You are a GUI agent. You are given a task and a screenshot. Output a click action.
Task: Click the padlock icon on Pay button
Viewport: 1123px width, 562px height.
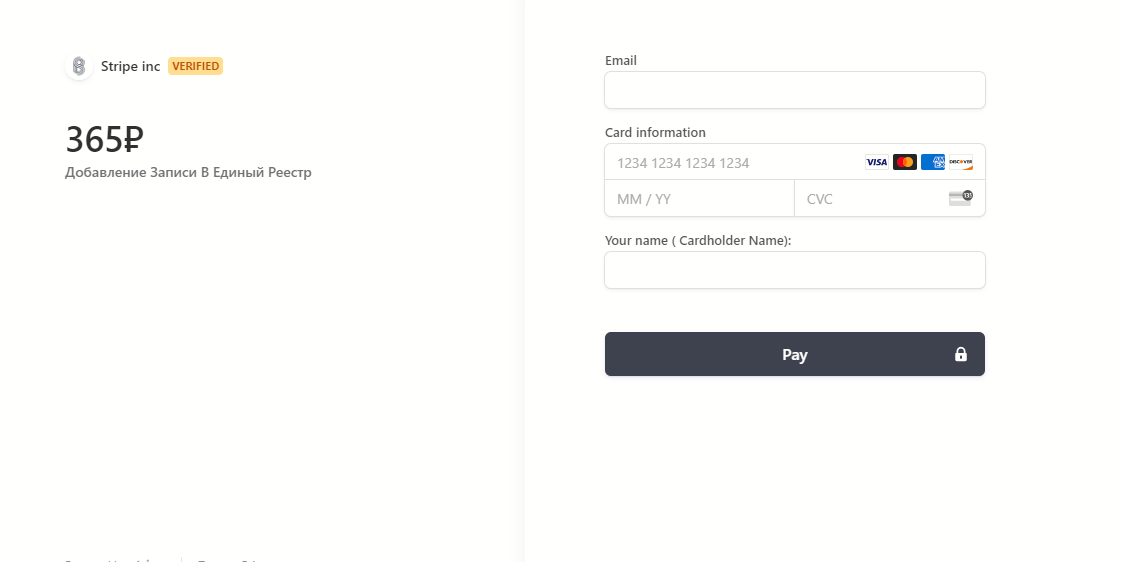(x=961, y=354)
